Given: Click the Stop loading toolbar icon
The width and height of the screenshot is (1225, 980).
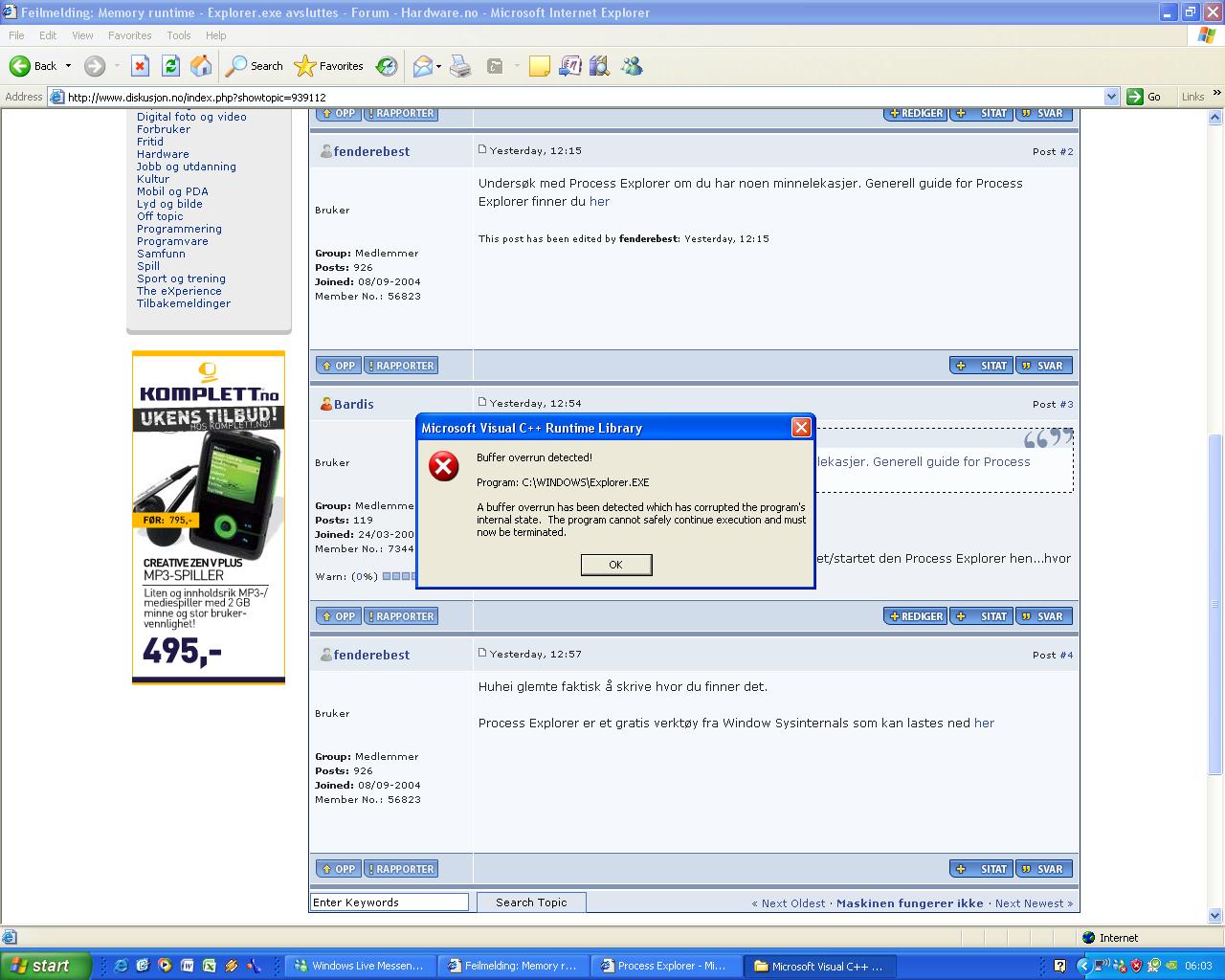Looking at the screenshot, I should [140, 66].
